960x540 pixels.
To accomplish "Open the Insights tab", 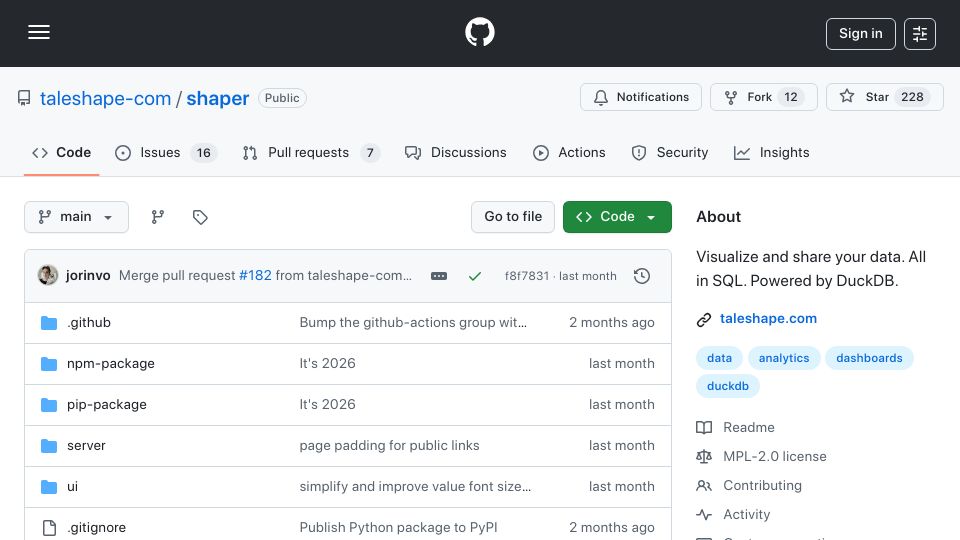I will click(x=771, y=152).
